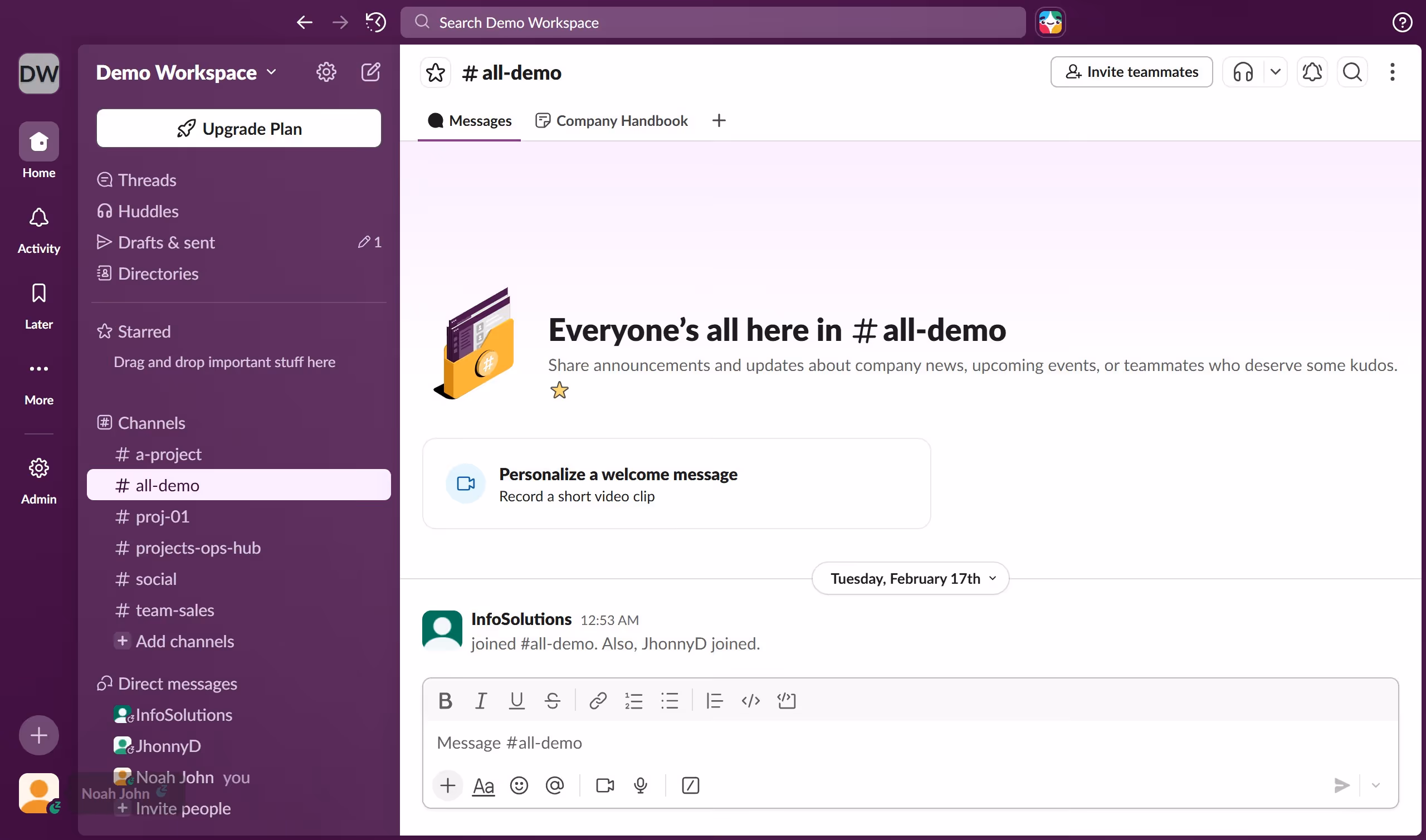Add a new tab with plus
The width and height of the screenshot is (1426, 840).
pos(719,120)
